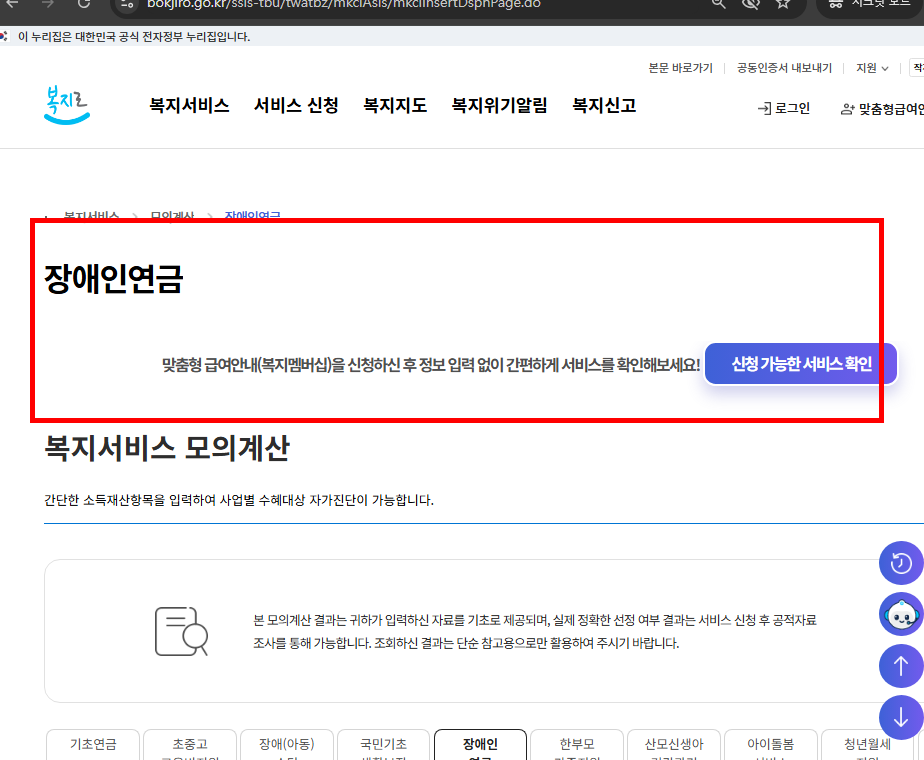
Task: Open 모의계산 from the breadcrumb
Action: [x=172, y=216]
